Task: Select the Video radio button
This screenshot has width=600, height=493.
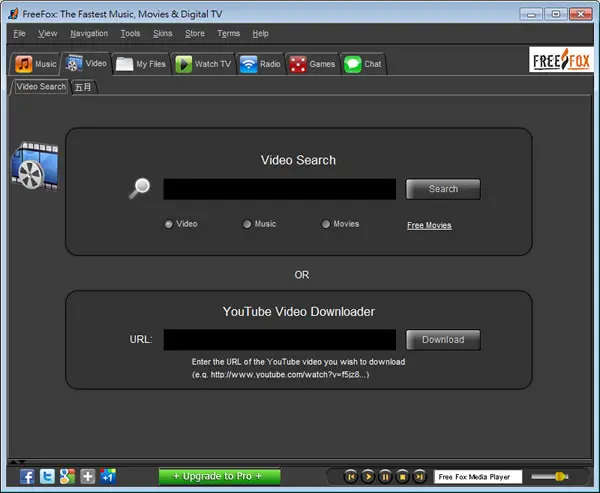Action: [168, 224]
